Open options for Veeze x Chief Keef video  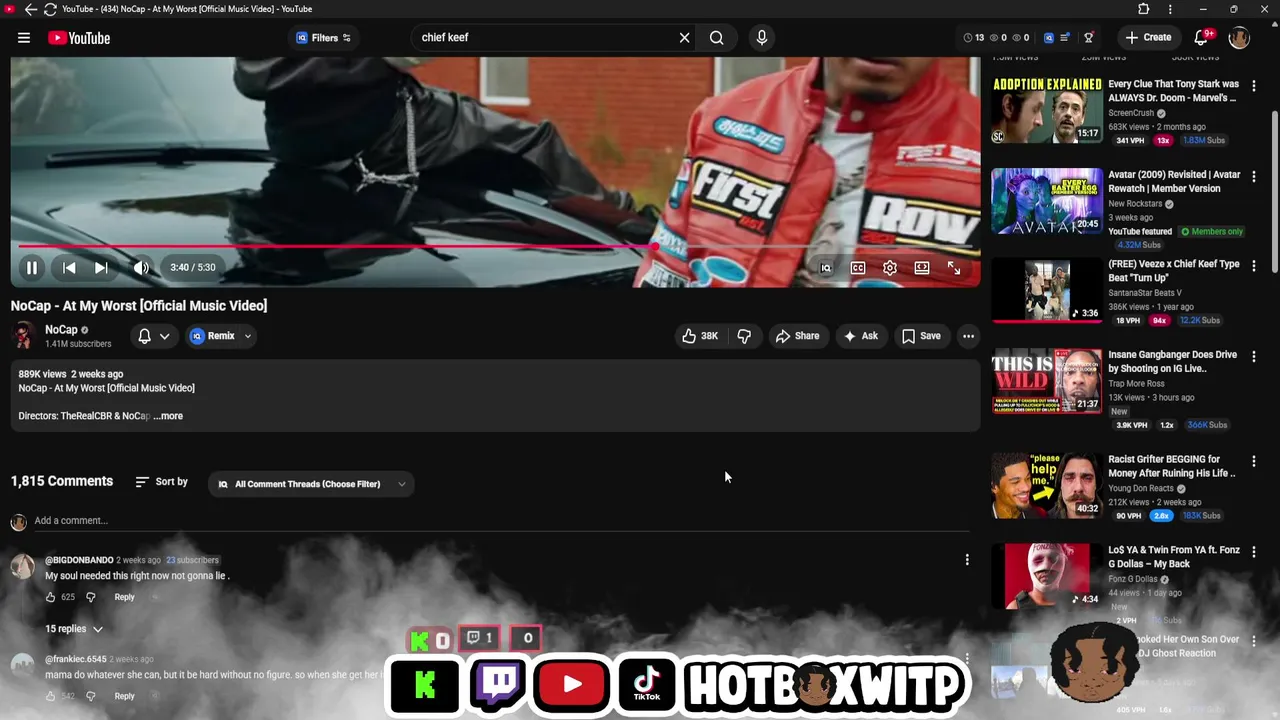pyautogui.click(x=1254, y=266)
